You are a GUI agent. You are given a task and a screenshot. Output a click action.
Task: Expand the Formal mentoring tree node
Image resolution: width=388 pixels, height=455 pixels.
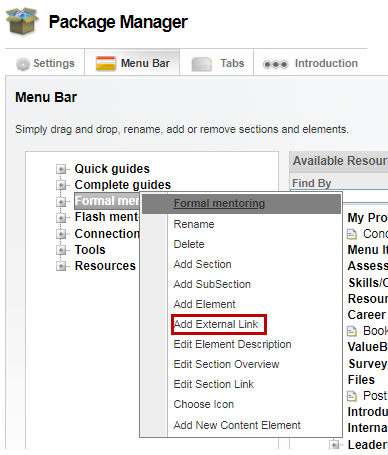[x=61, y=201]
